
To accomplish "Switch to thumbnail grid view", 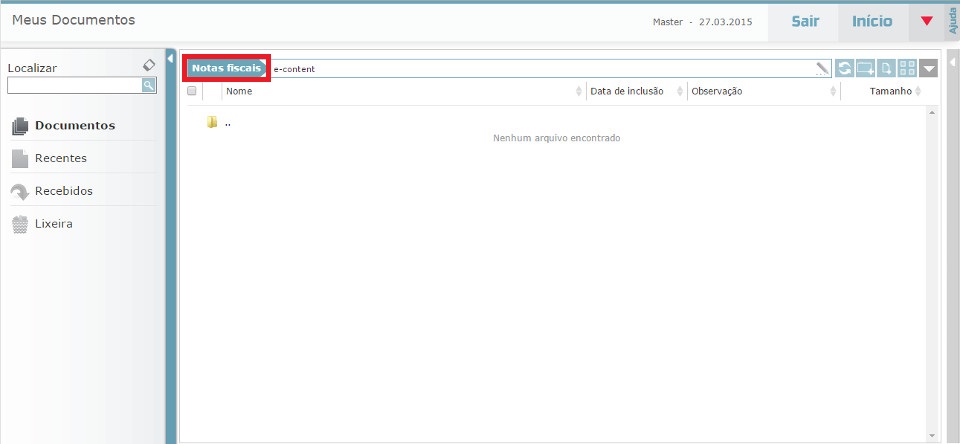I will 907,69.
